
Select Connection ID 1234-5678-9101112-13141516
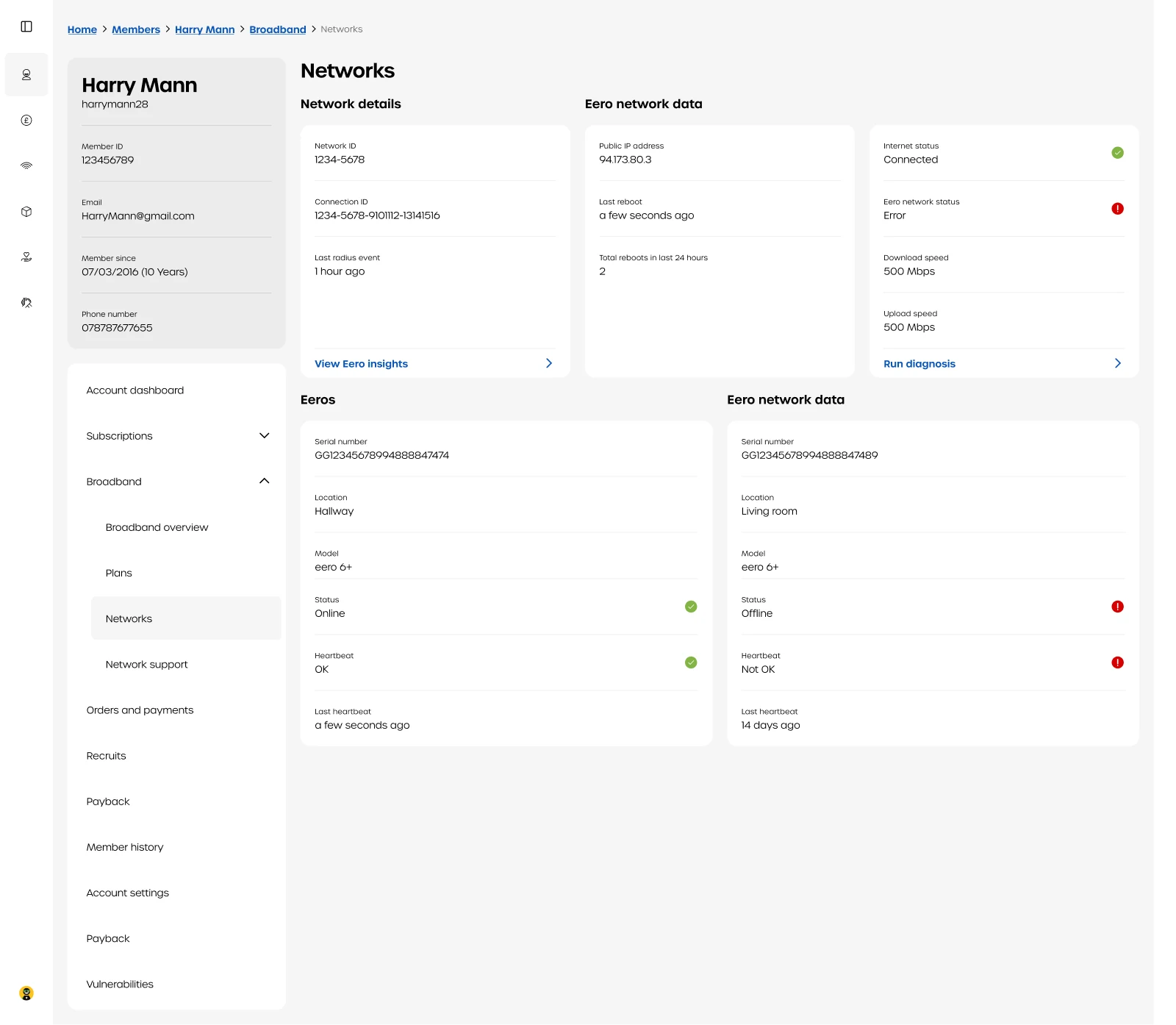pyautogui.click(x=377, y=215)
